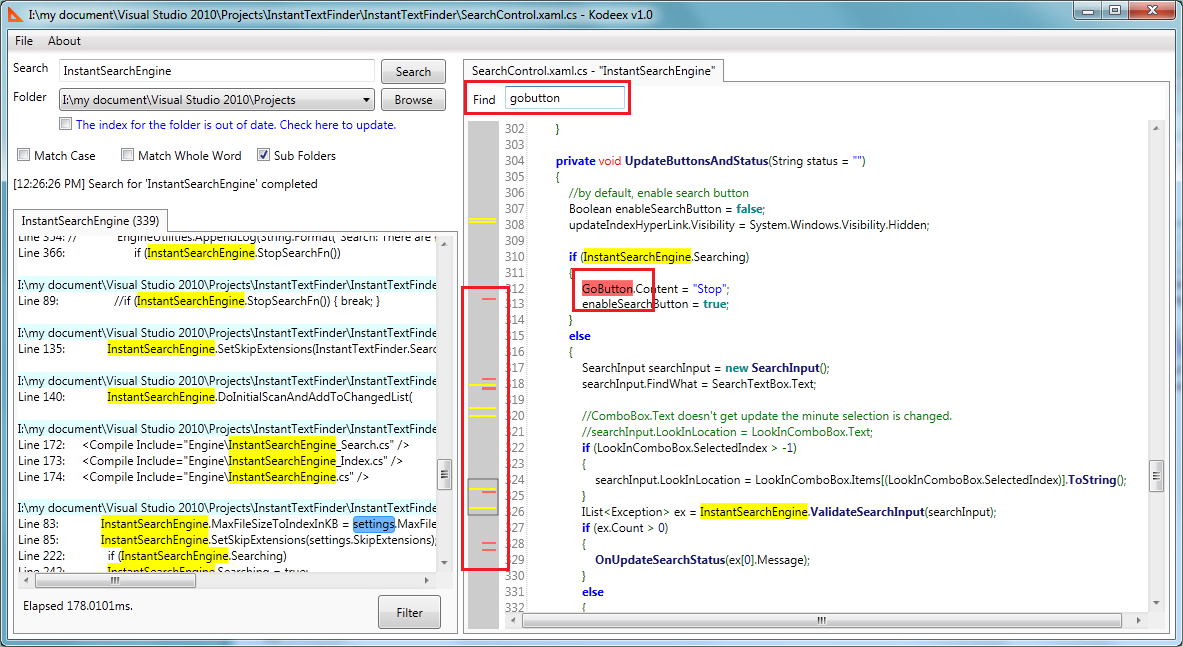Viewport: 1183px width, 647px height.
Task: Click the code editor's scroll down arrow
Action: (1156, 603)
